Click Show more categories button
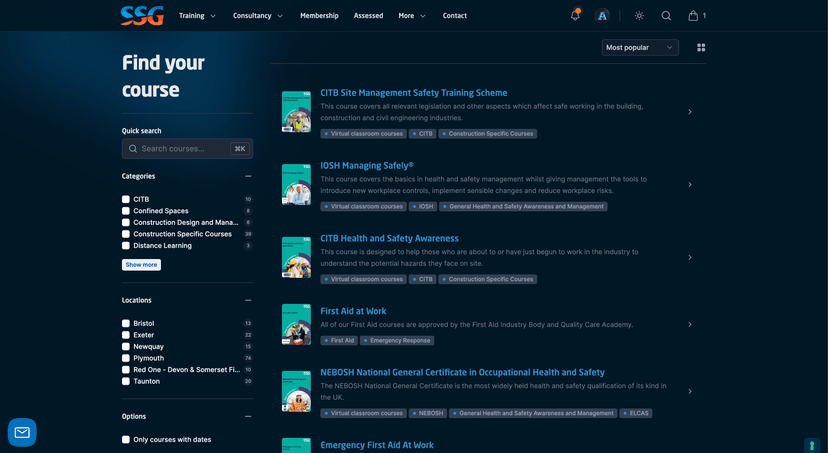 [142, 265]
